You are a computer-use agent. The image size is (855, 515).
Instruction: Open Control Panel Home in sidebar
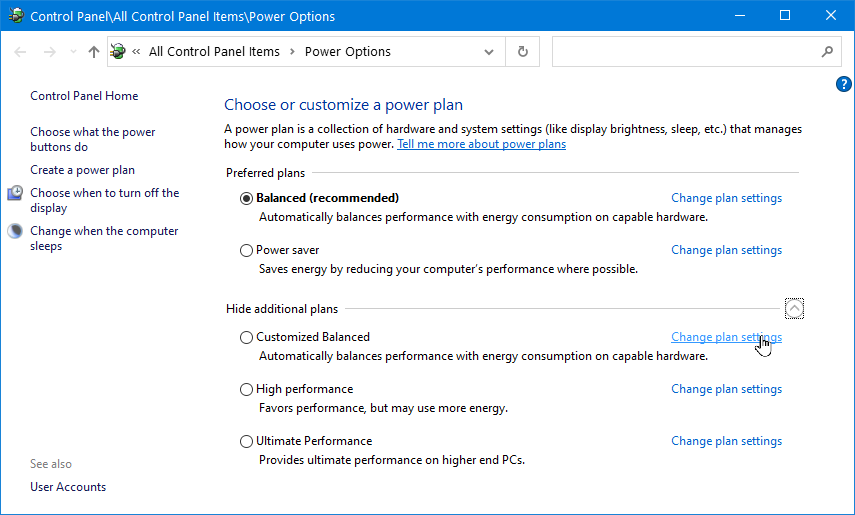pyautogui.click(x=84, y=96)
